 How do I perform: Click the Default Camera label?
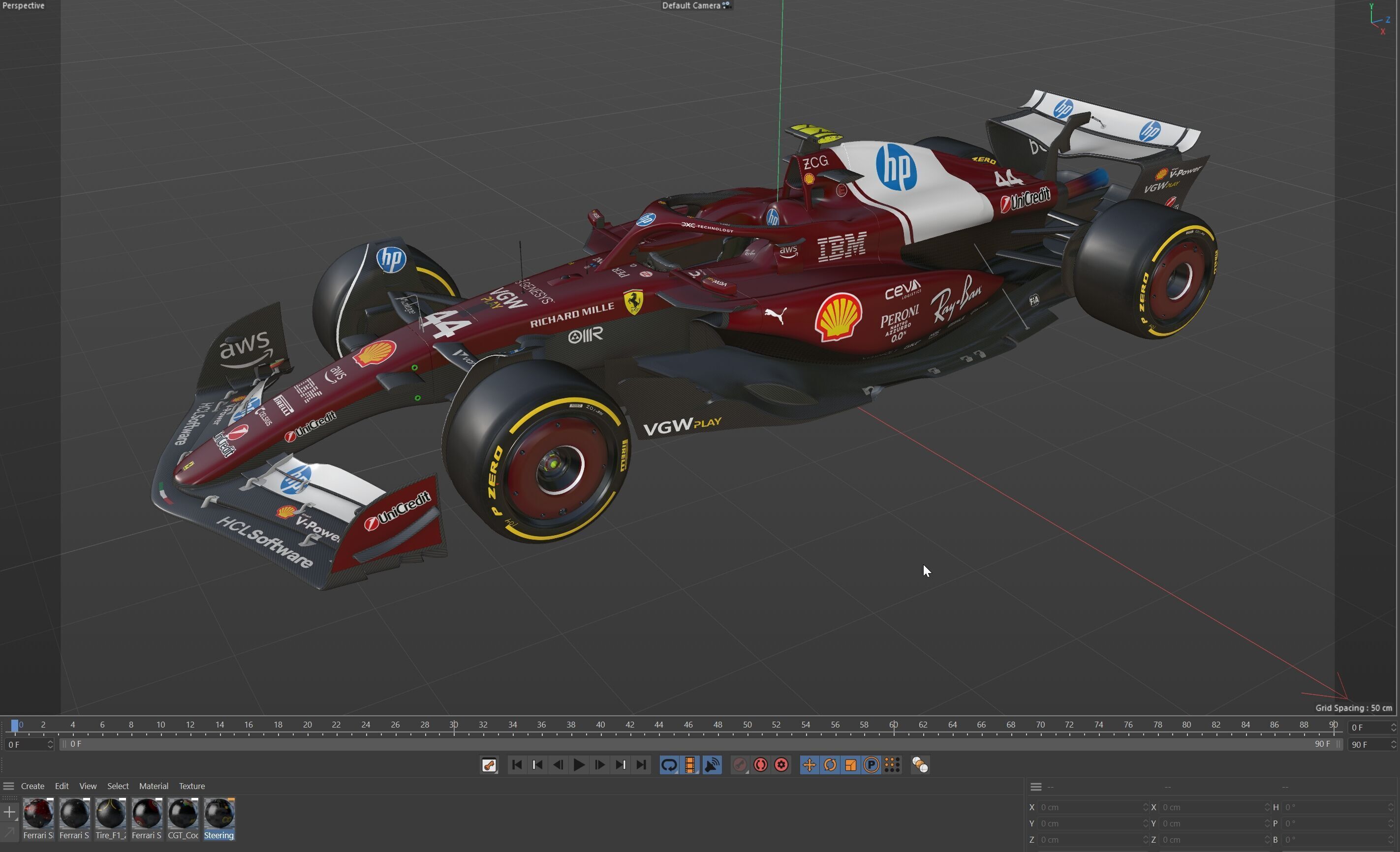tap(691, 6)
